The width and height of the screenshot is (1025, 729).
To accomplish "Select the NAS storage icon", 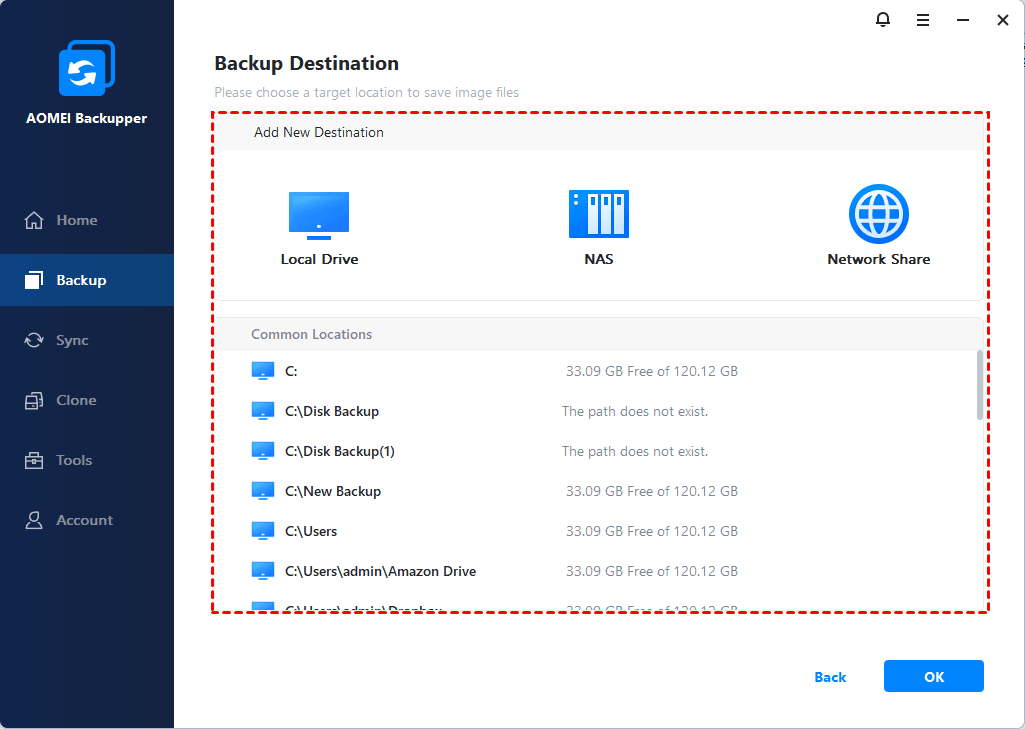I will (598, 214).
